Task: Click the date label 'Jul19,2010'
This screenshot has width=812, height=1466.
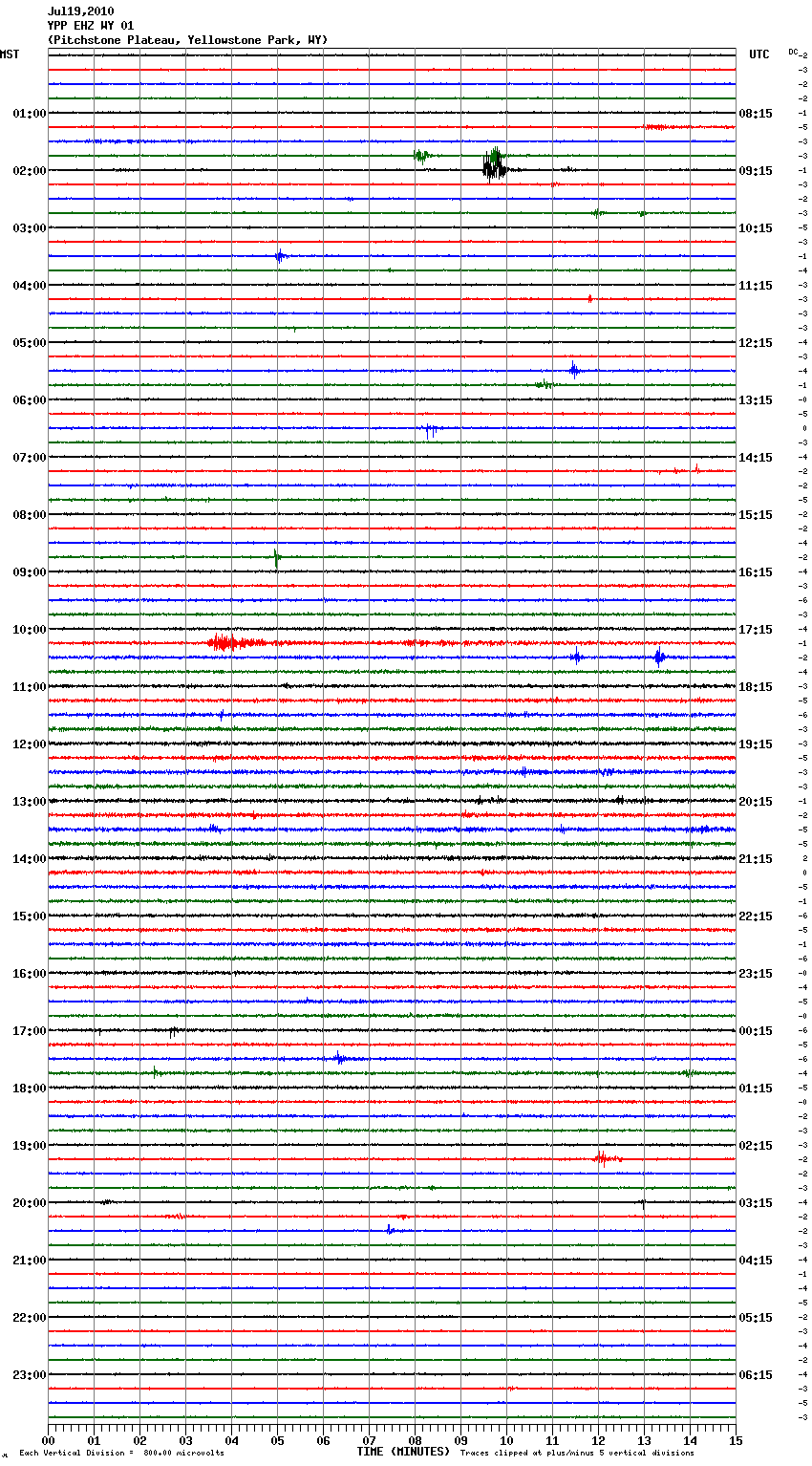Action: tap(80, 11)
